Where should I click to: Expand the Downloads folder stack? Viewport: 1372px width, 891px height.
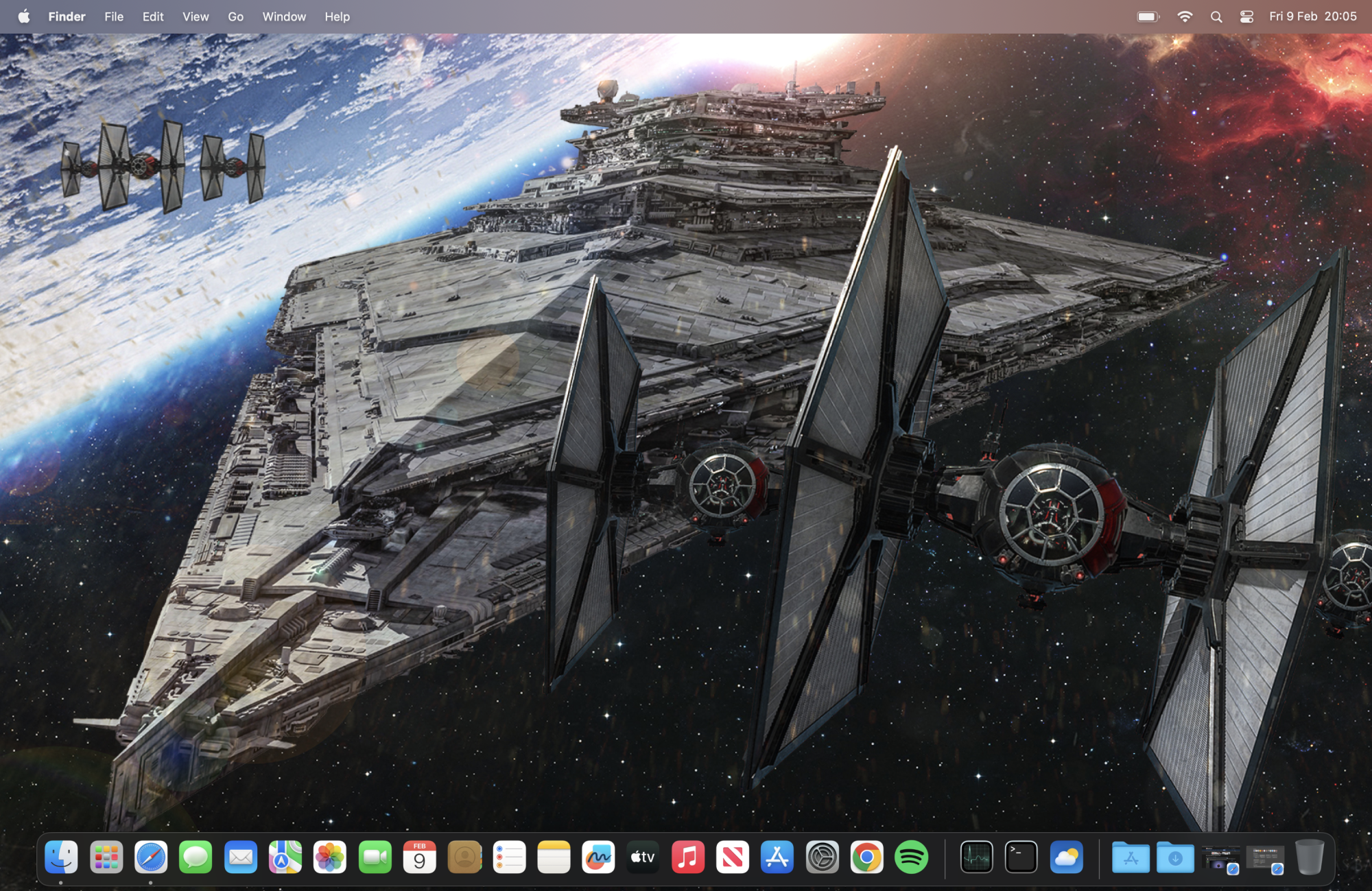(x=1175, y=857)
